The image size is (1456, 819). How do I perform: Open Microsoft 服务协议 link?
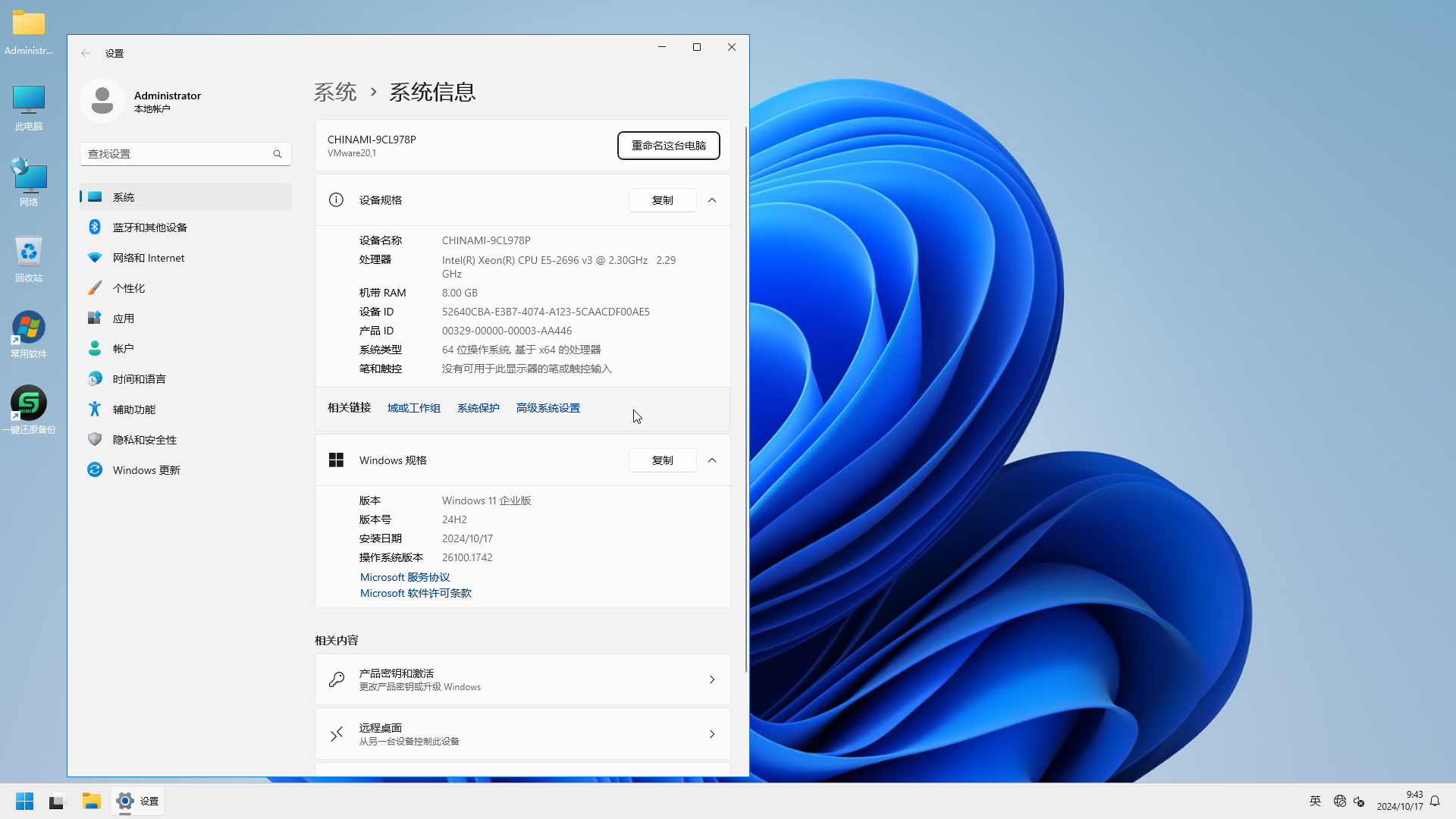click(405, 577)
